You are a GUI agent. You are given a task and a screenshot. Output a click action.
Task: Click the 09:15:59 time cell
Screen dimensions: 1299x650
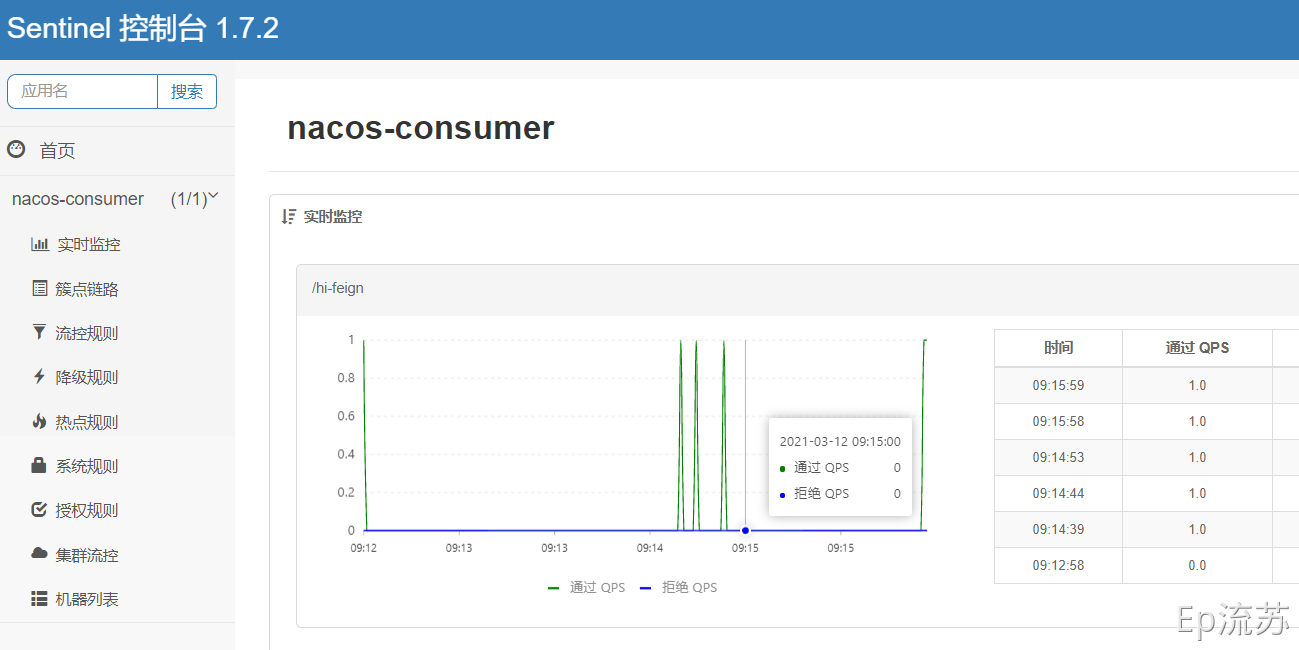click(x=1058, y=385)
